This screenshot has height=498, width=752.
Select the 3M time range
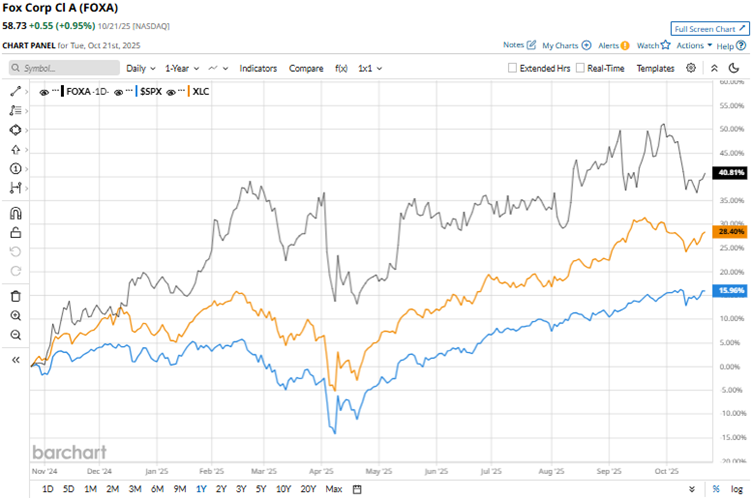tap(135, 489)
